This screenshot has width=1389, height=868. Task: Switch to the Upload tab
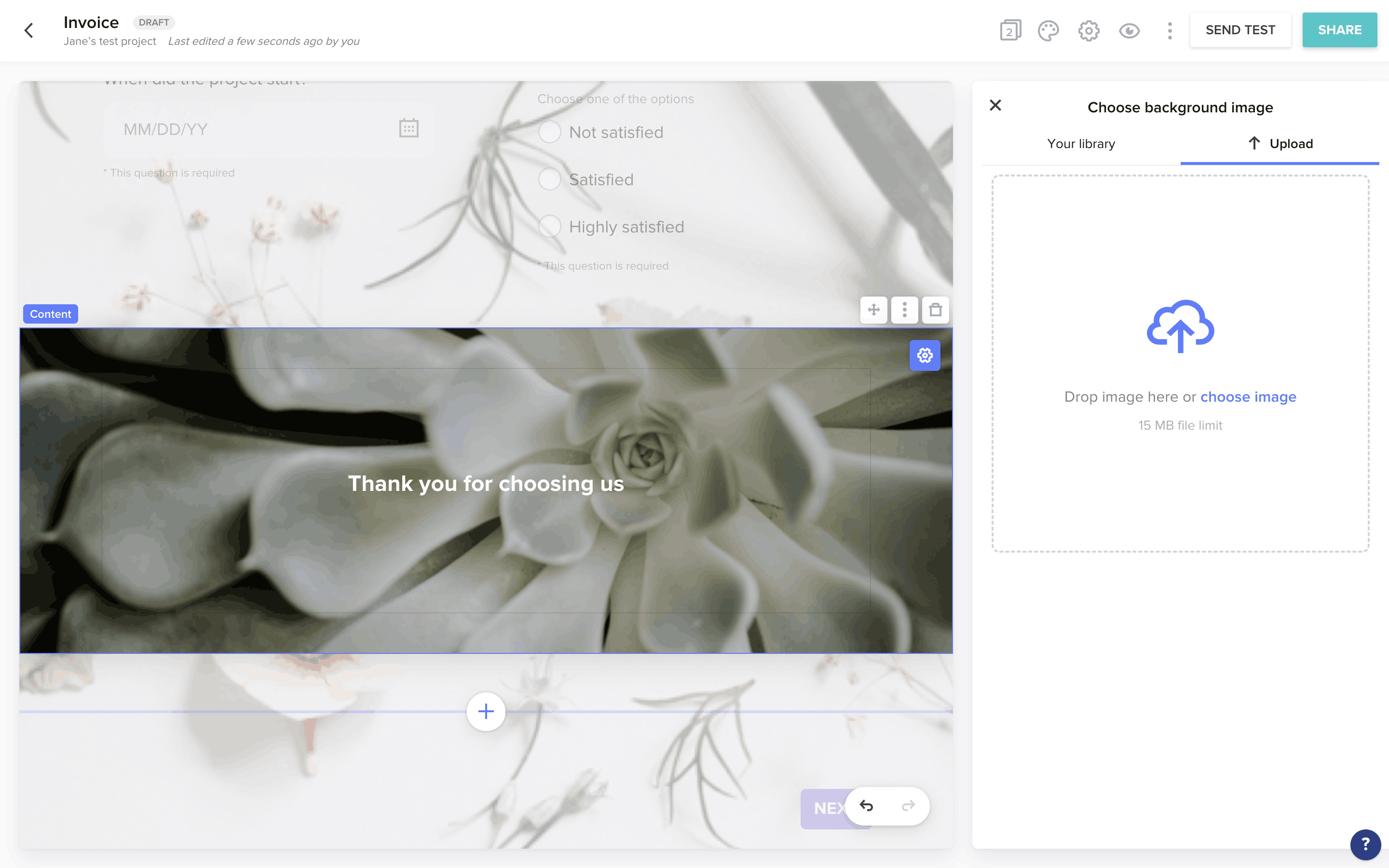[x=1290, y=144]
